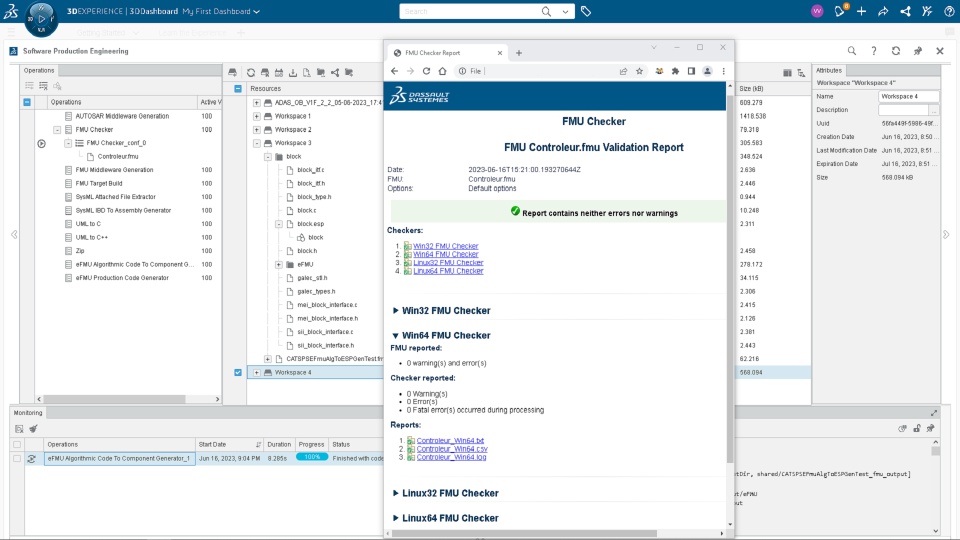Expand the Linux32 FMU Checker section

coord(396,493)
